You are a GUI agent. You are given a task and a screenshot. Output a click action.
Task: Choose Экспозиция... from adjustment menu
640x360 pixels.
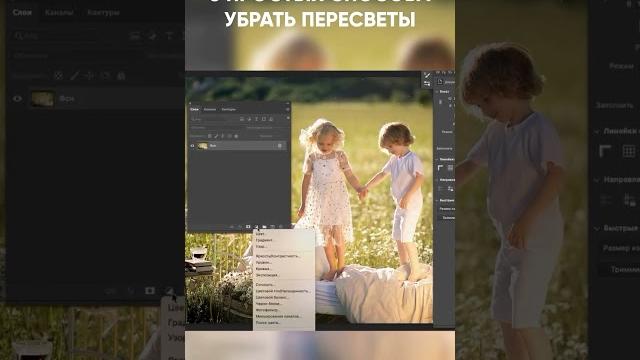267,275
